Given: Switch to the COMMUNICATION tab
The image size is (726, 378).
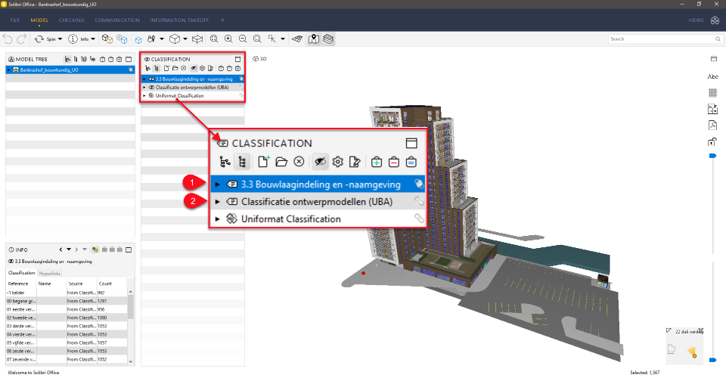Looking at the screenshot, I should click(117, 20).
